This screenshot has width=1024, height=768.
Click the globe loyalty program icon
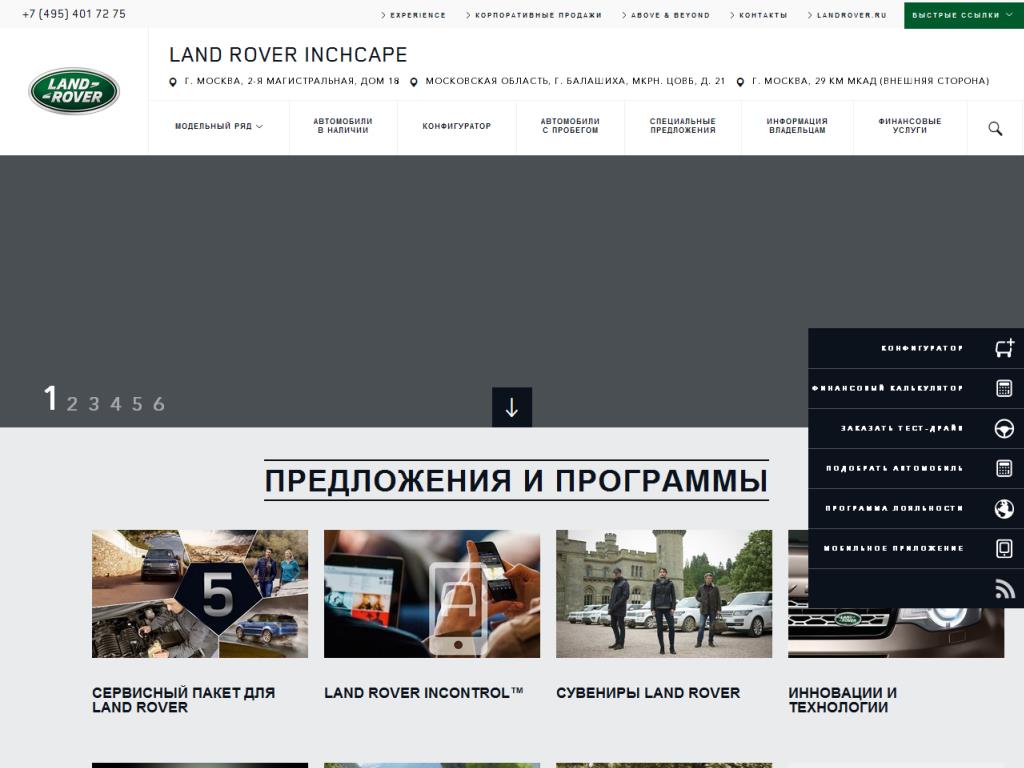(1004, 508)
